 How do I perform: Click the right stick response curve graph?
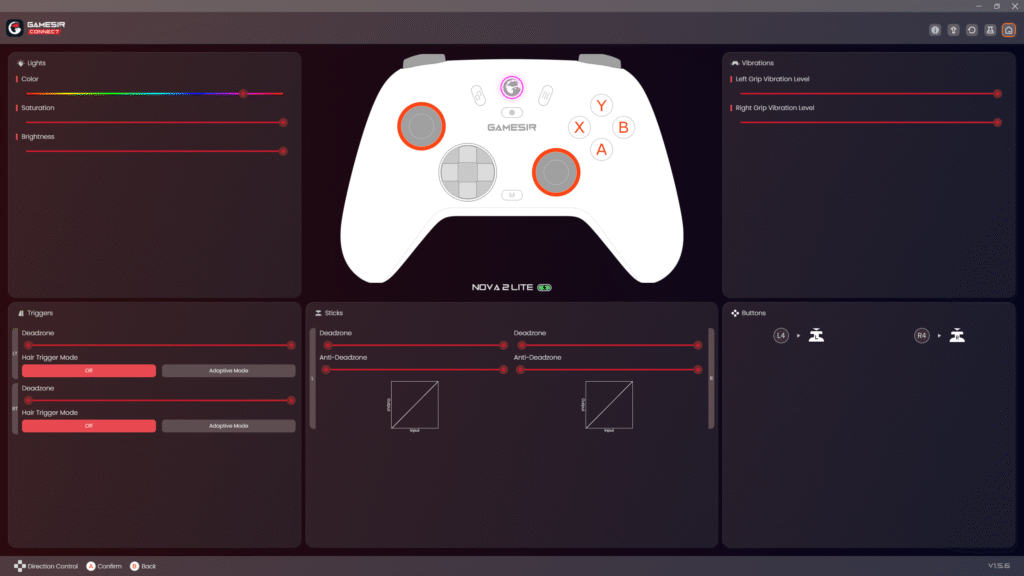(x=609, y=405)
